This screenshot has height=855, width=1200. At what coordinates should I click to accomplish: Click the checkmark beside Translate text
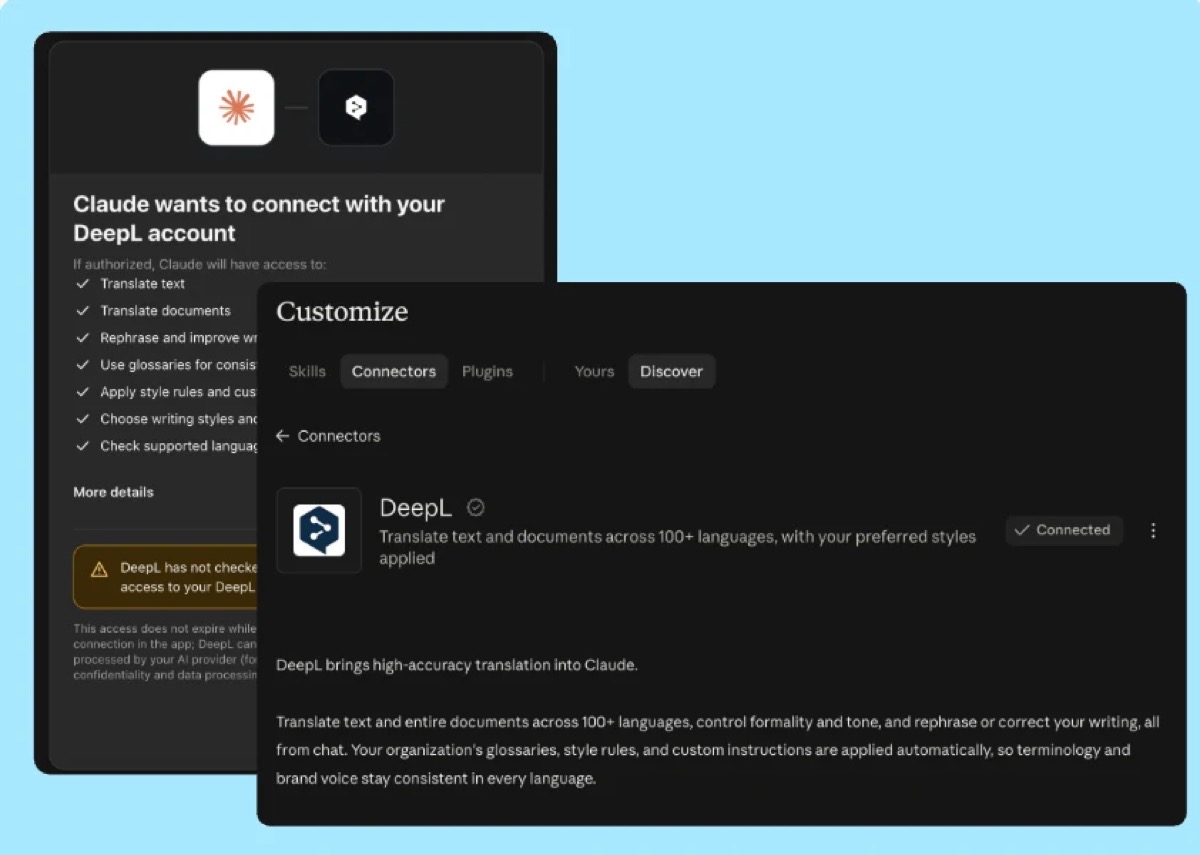[x=82, y=284]
